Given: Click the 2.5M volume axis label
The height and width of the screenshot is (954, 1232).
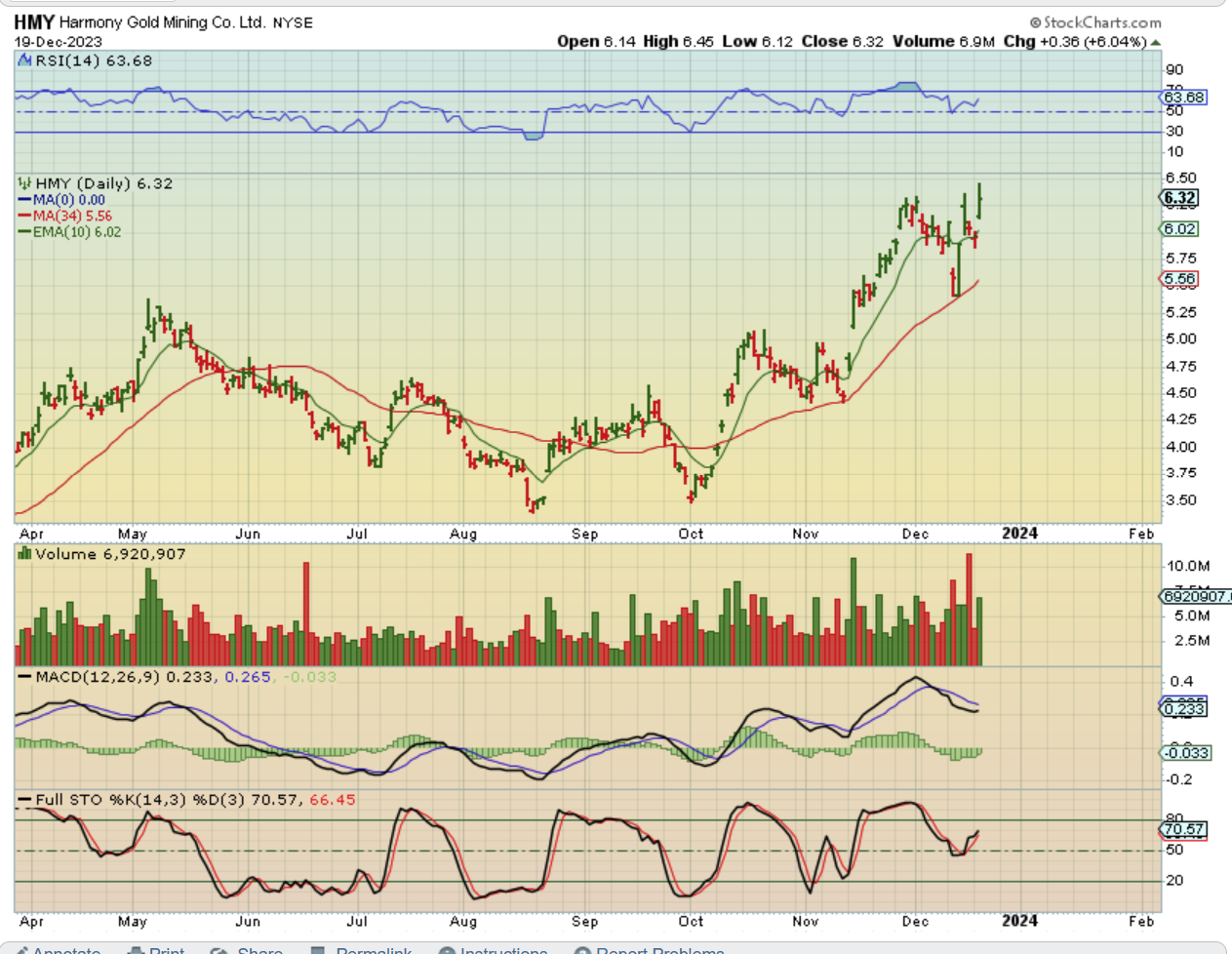Looking at the screenshot, I should (1192, 641).
